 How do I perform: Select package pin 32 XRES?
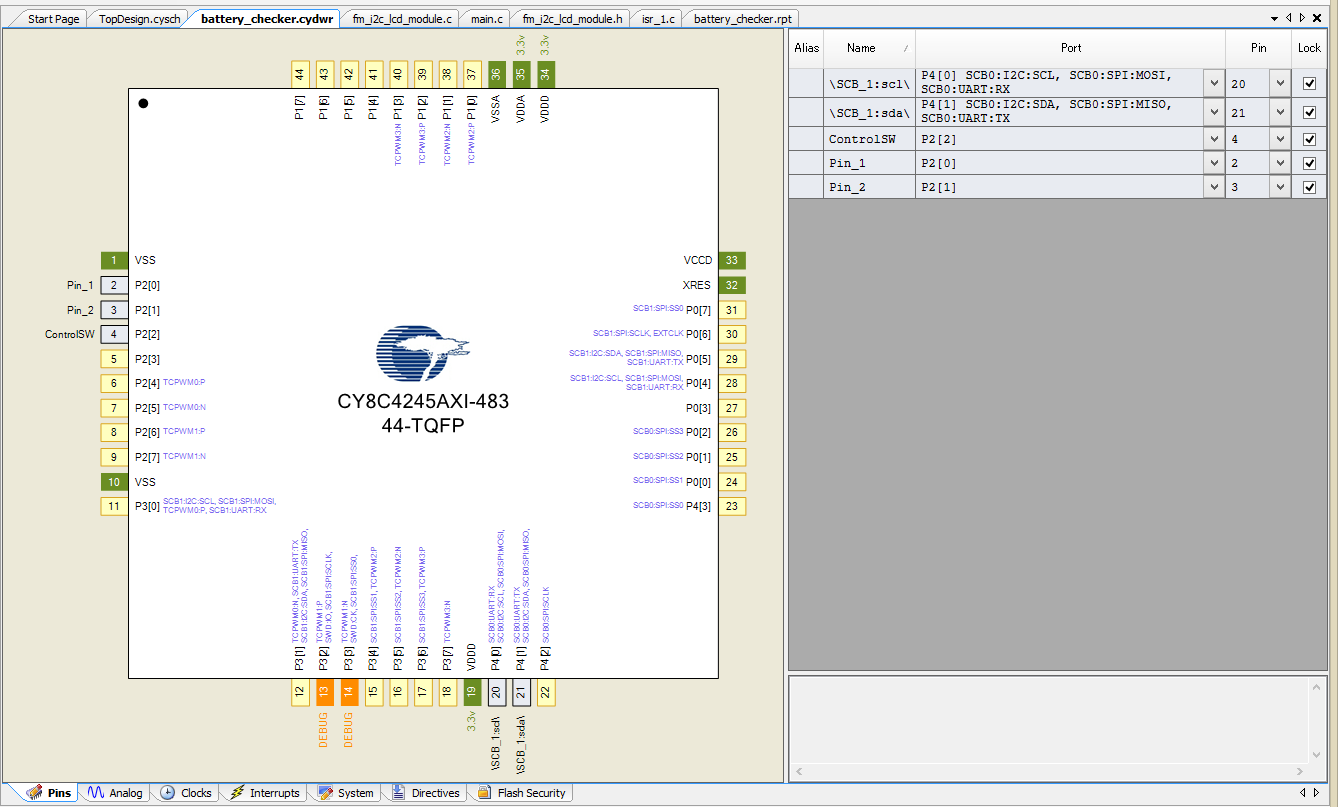coord(732,285)
